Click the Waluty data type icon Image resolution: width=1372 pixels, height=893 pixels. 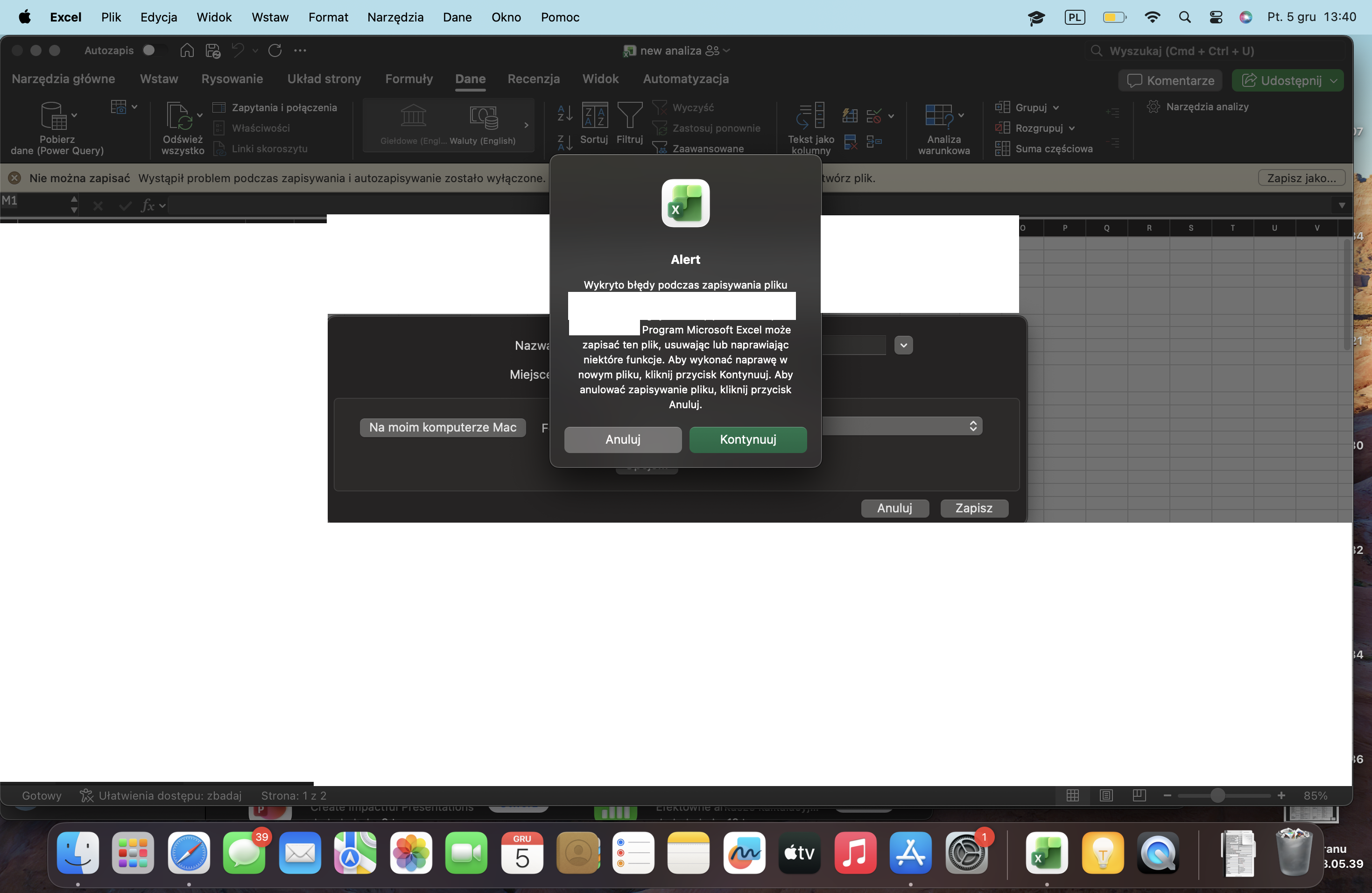[483, 117]
